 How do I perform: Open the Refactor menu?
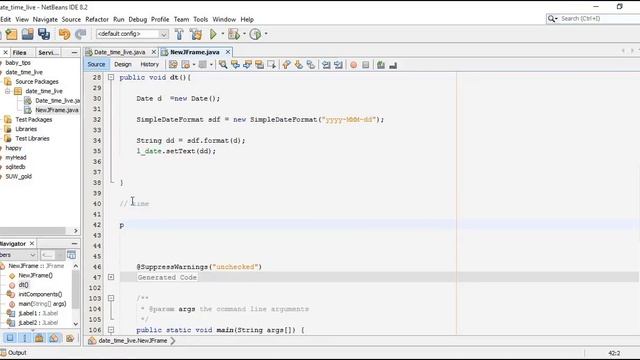click(97, 19)
